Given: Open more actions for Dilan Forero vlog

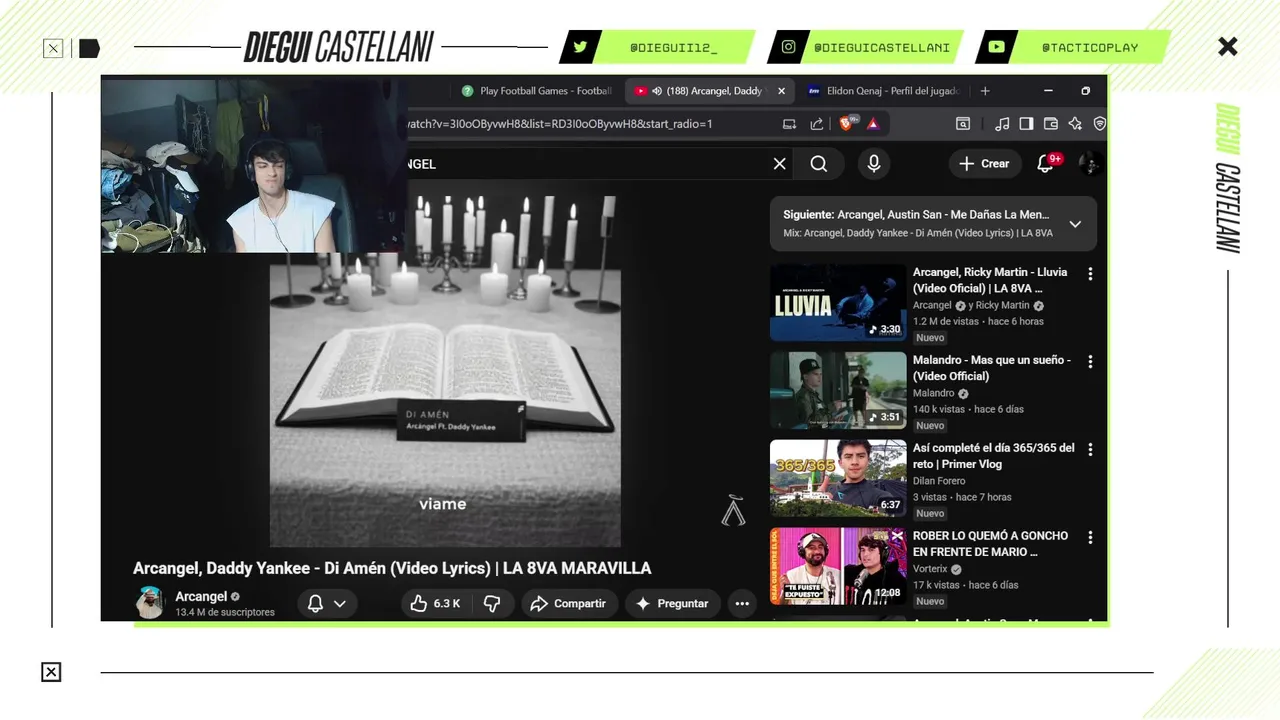Looking at the screenshot, I should [x=1090, y=450].
